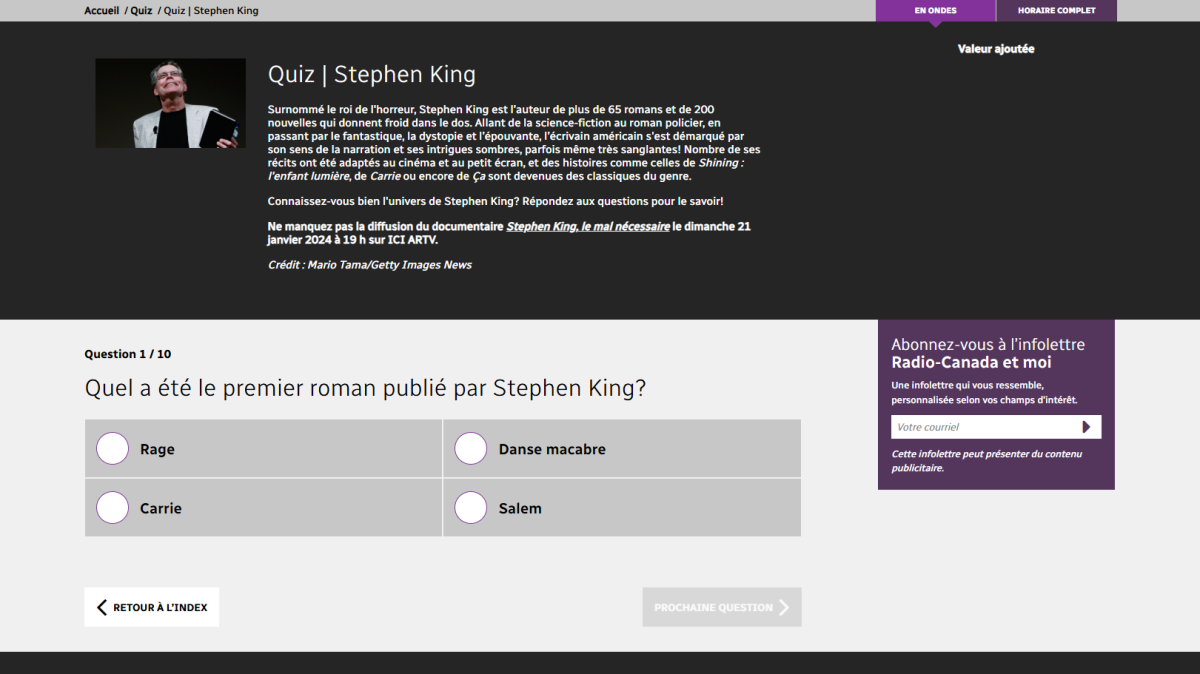Click the Stephen King photo thumbnail
The image size is (1200, 674).
(170, 103)
